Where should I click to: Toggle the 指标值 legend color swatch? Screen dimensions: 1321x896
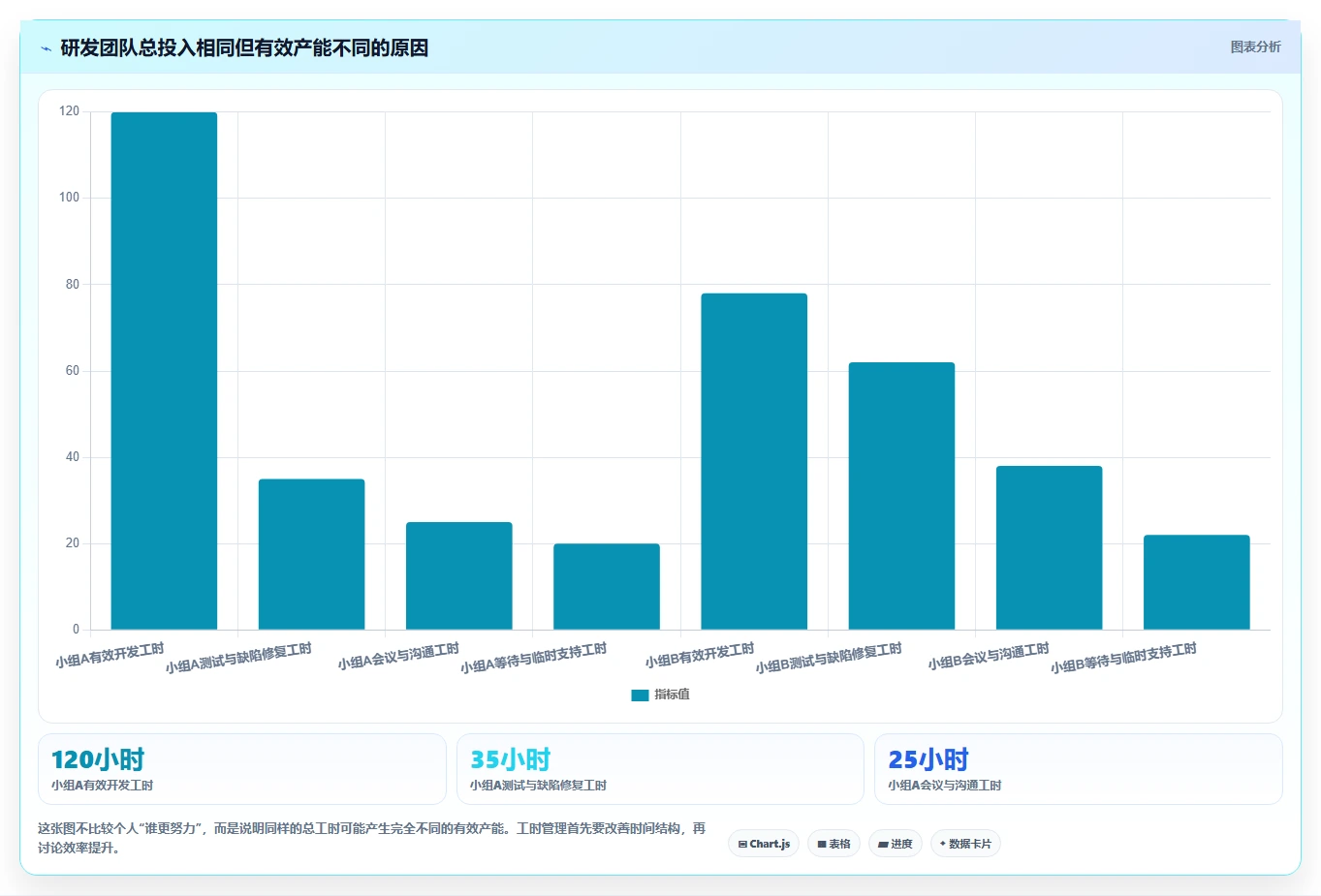[640, 695]
